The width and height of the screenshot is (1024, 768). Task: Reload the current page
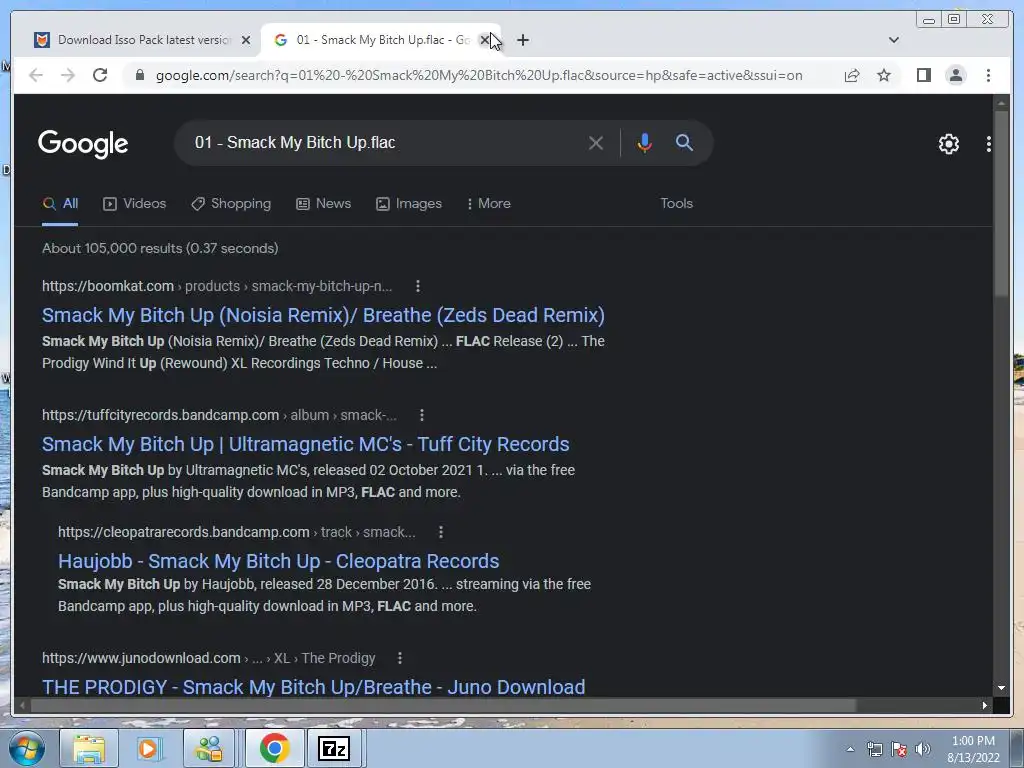pos(100,75)
